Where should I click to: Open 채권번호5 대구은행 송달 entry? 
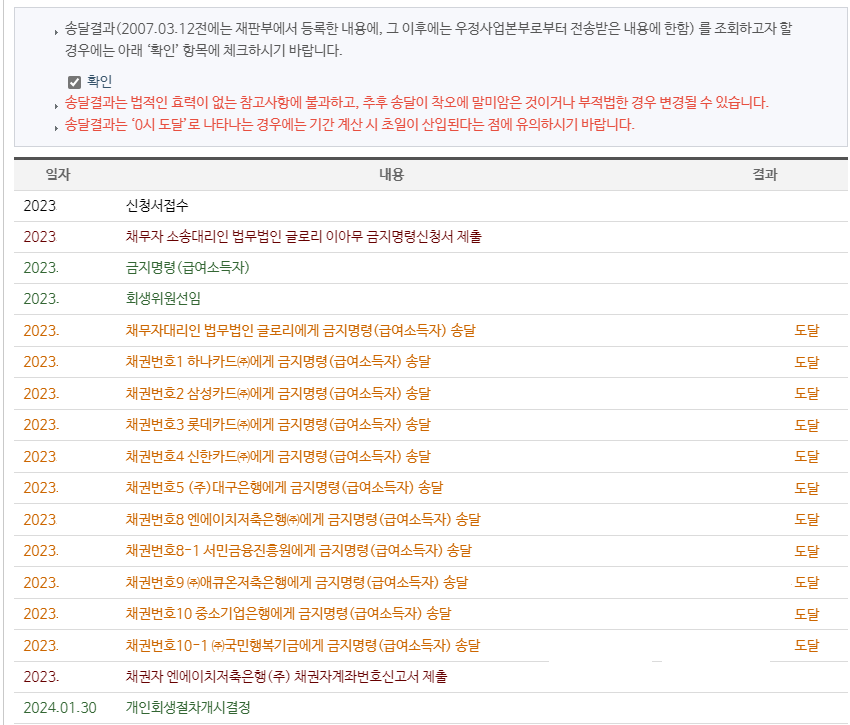pos(284,488)
